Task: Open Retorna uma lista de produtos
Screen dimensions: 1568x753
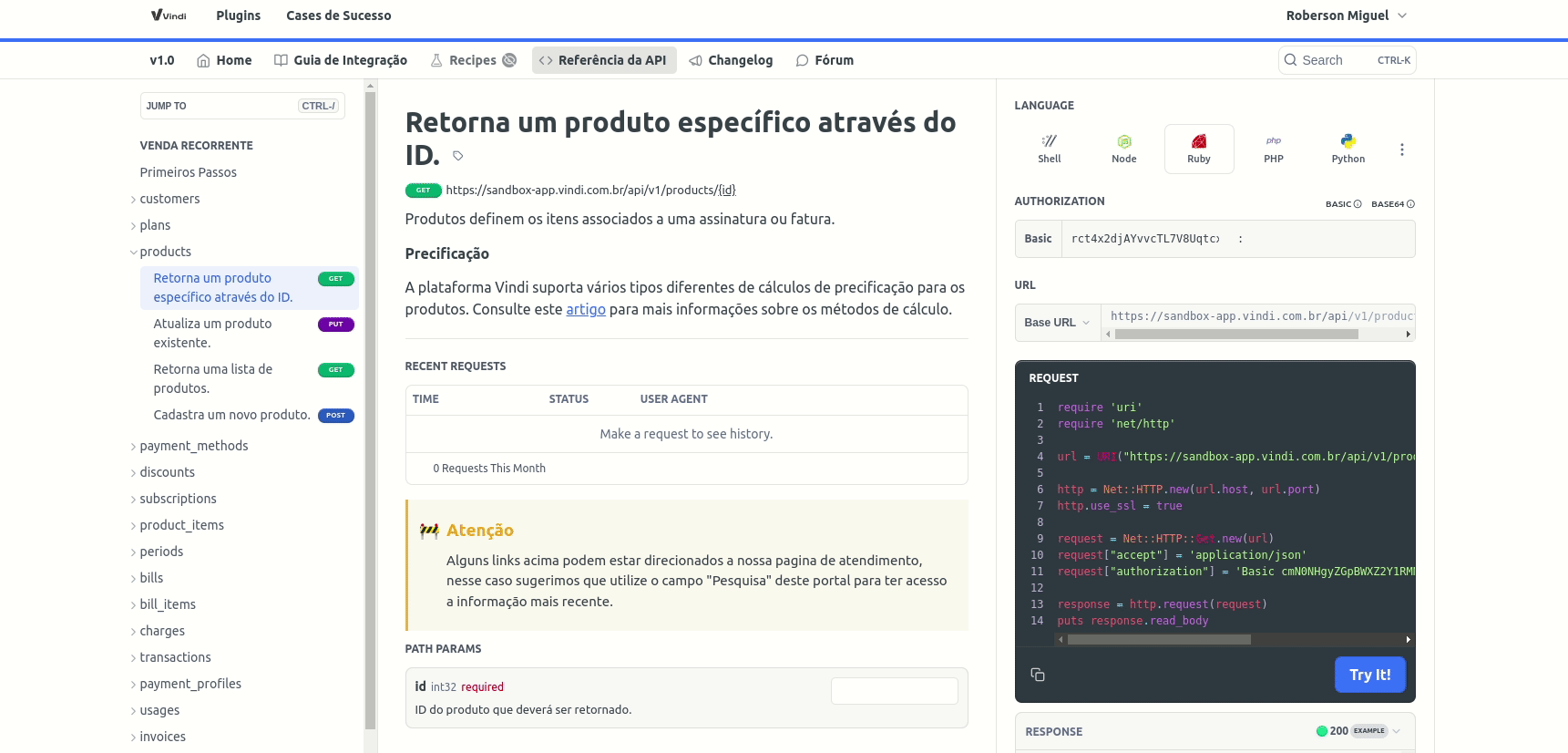Action: coord(250,378)
